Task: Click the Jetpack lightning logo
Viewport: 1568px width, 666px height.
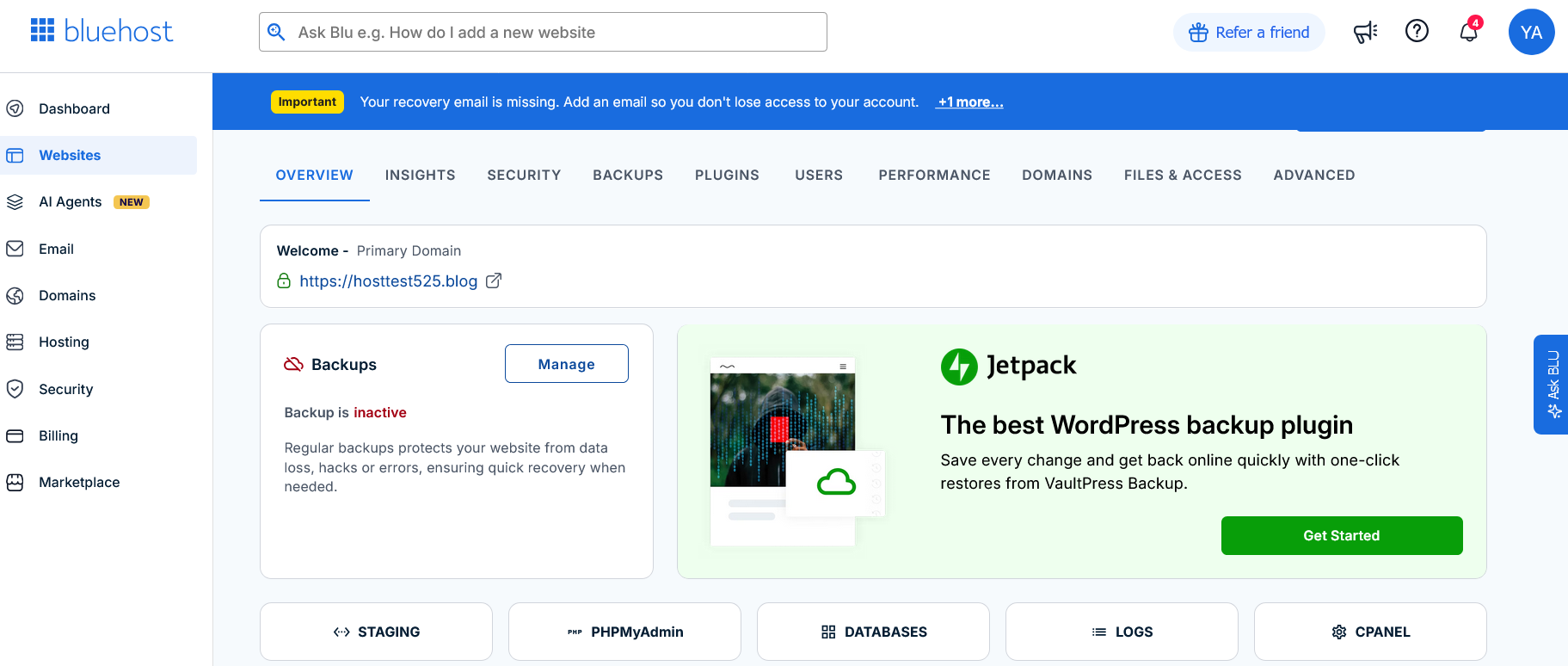Action: pos(959,367)
